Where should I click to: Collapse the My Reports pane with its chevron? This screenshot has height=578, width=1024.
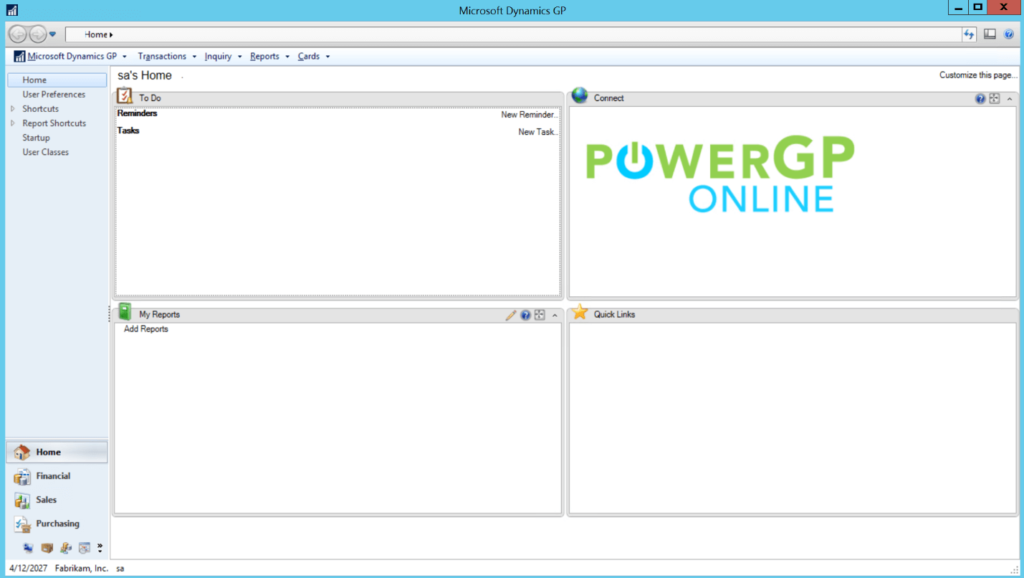click(x=555, y=315)
